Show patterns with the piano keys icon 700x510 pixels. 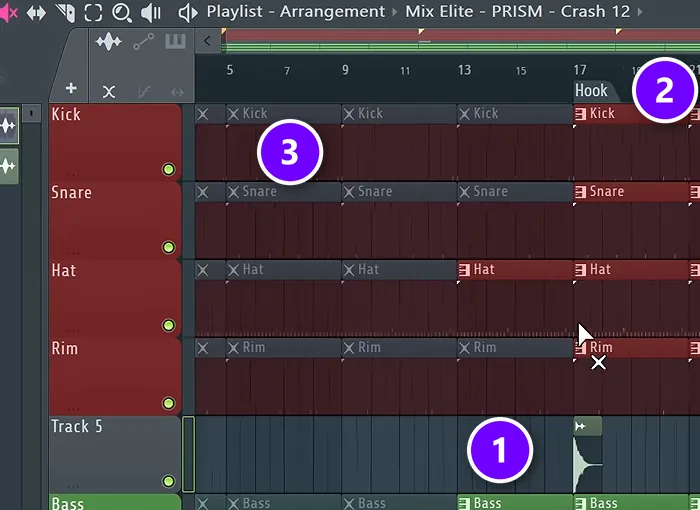click(175, 41)
